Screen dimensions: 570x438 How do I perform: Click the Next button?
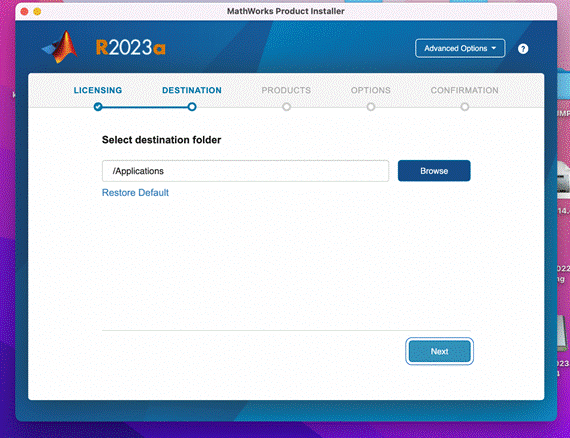(439, 351)
